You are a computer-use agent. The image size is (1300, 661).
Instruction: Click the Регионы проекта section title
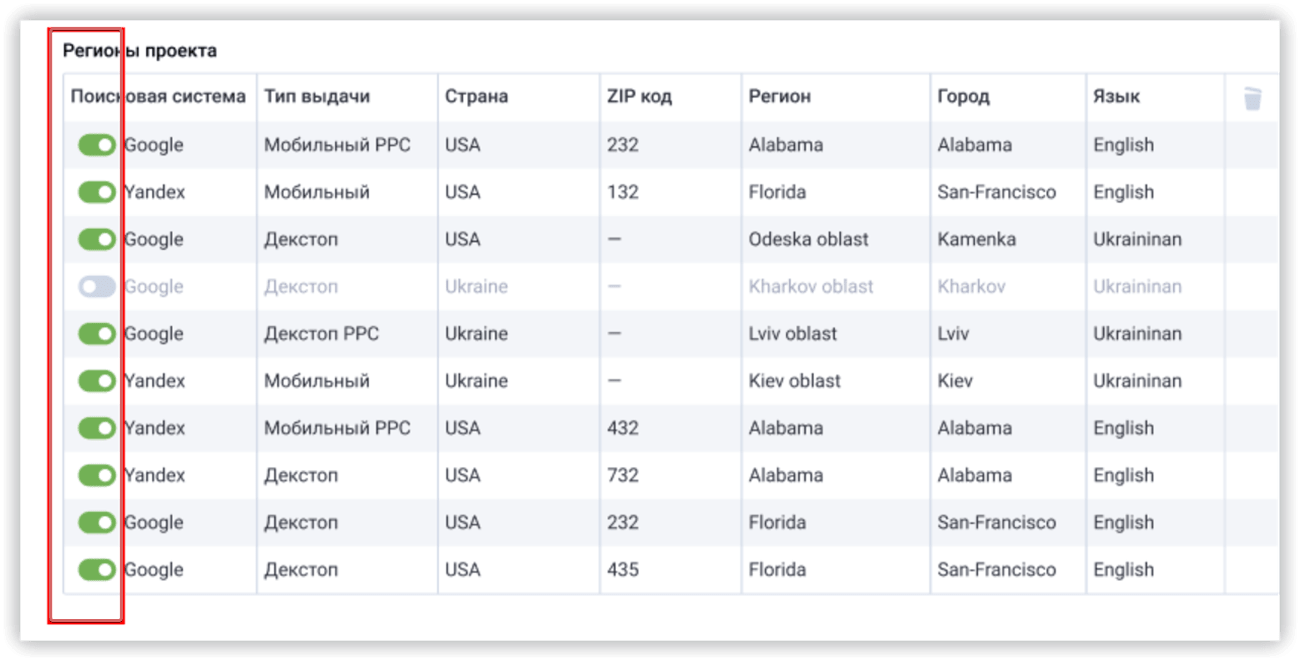point(140,50)
